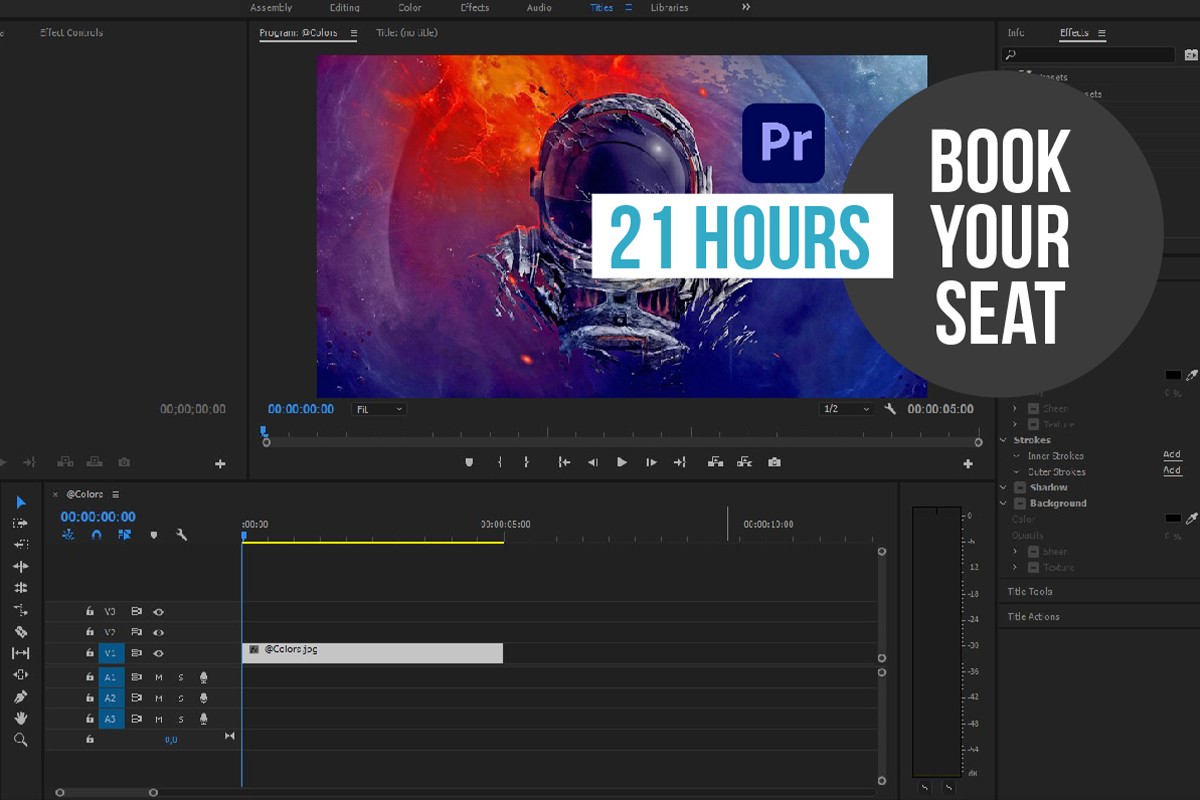The image size is (1200, 800).
Task: Activate the Ripple Edit tool
Action: [x=20, y=566]
